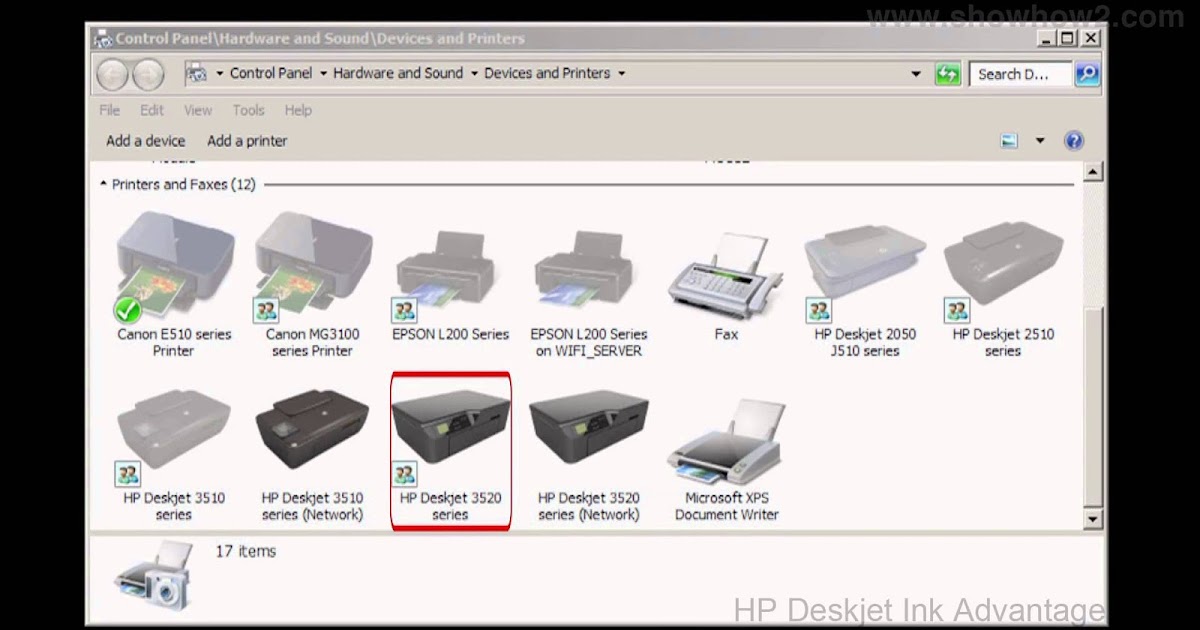Click the refresh icon beside the address bar
This screenshot has height=630, width=1200.
[x=947, y=73]
